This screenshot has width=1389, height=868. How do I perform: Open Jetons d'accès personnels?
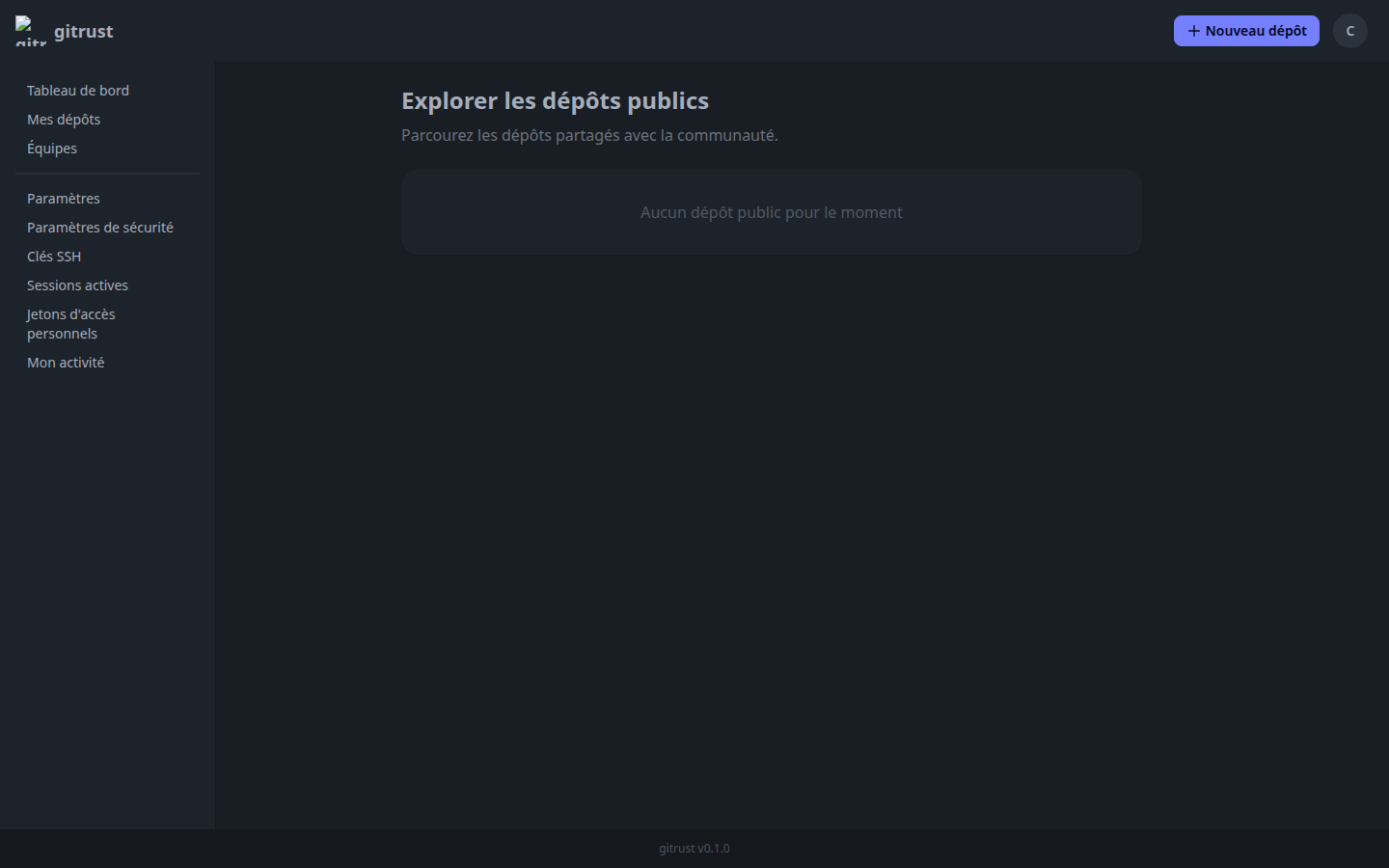coord(70,324)
